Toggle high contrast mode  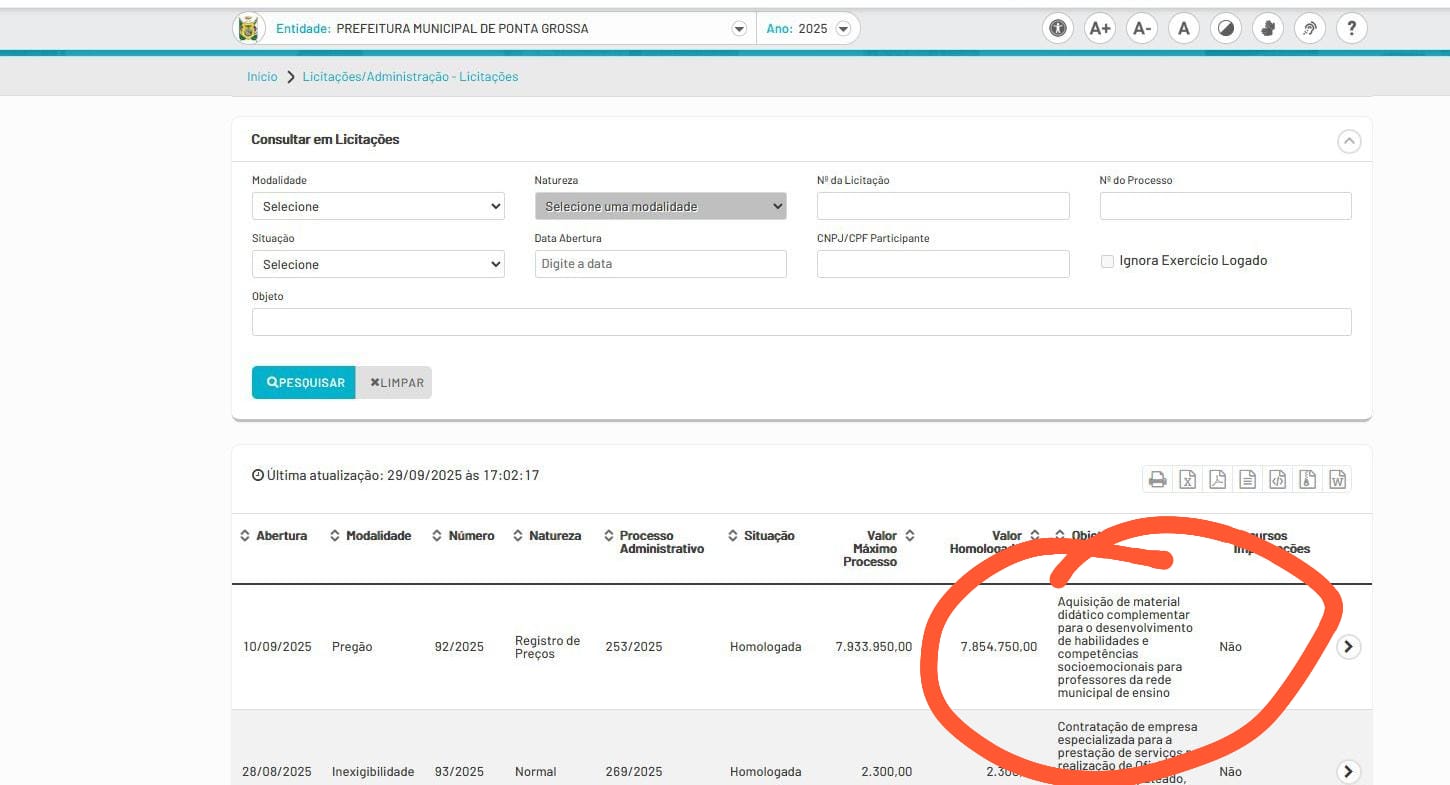(x=1224, y=28)
